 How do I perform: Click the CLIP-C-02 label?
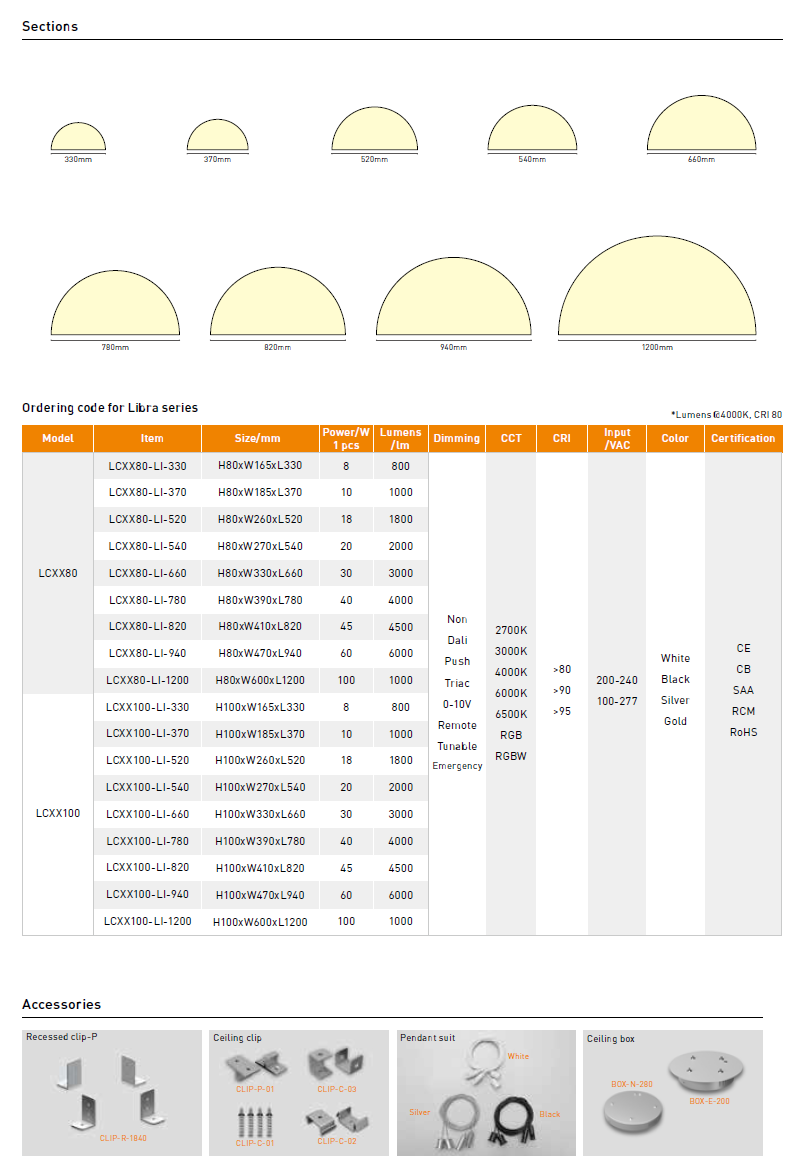[337, 1141]
